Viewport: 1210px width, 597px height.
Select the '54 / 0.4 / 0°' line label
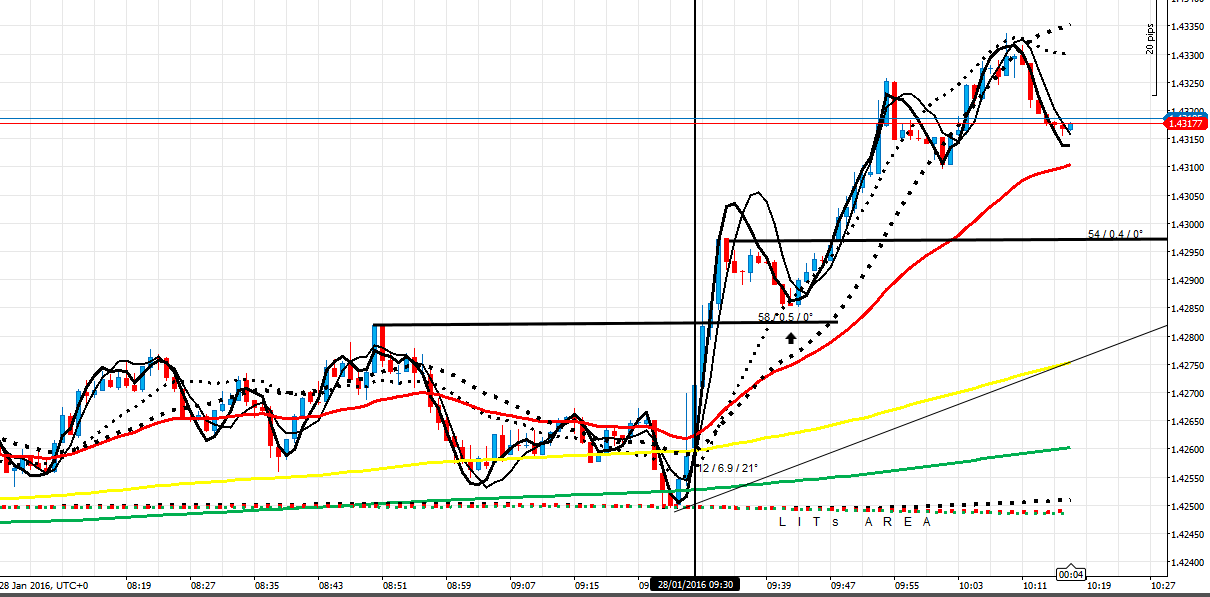1114,234
